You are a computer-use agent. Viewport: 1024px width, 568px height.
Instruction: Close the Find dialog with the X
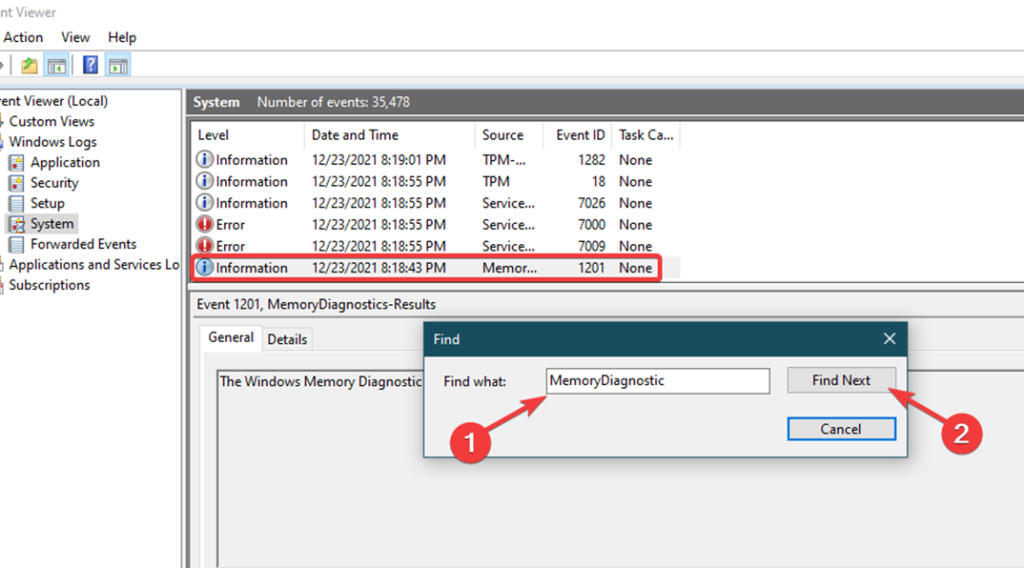tap(889, 339)
